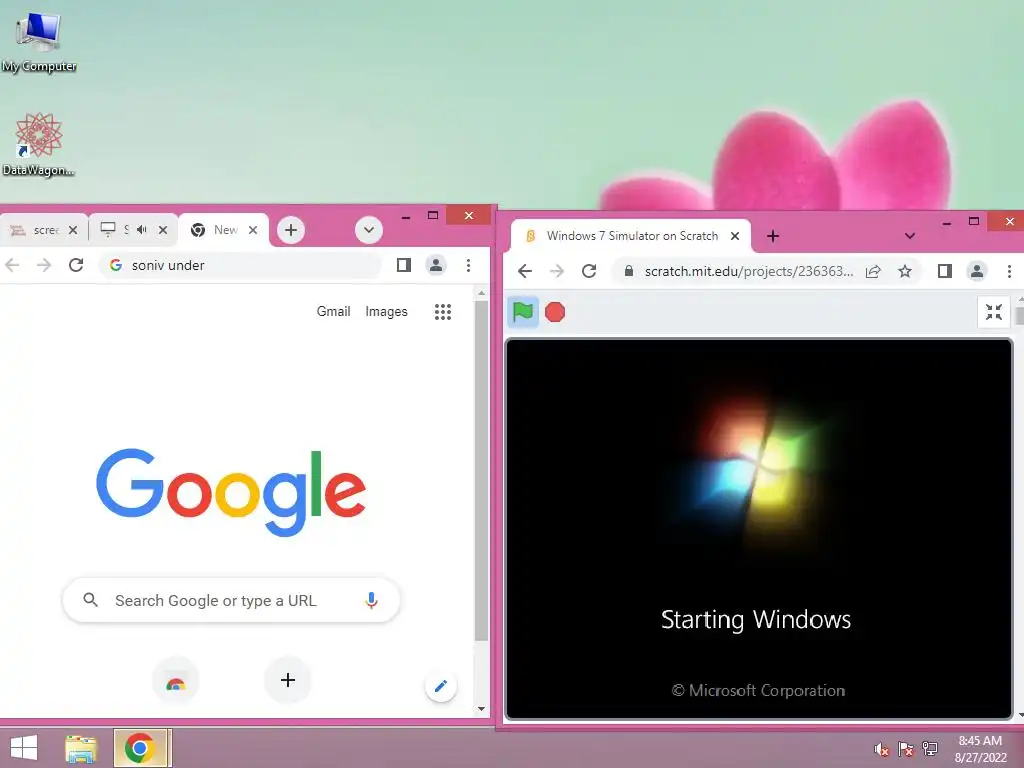Close the 'scree' tab
This screenshot has height=768, width=1024.
point(72,230)
